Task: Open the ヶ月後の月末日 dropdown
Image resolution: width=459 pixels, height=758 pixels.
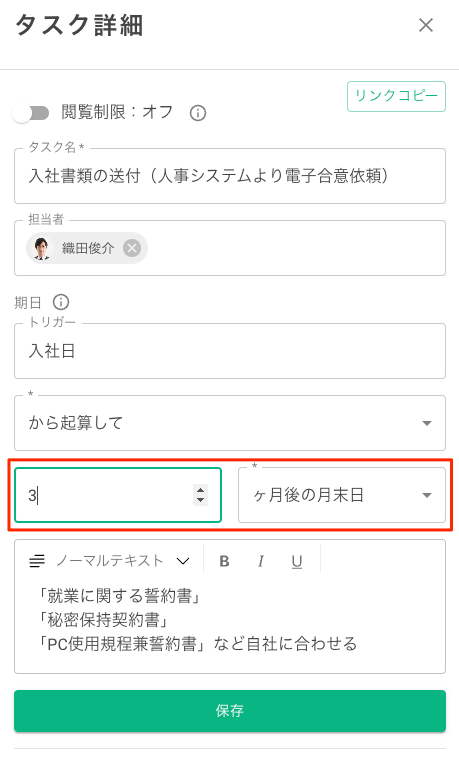Action: 341,495
